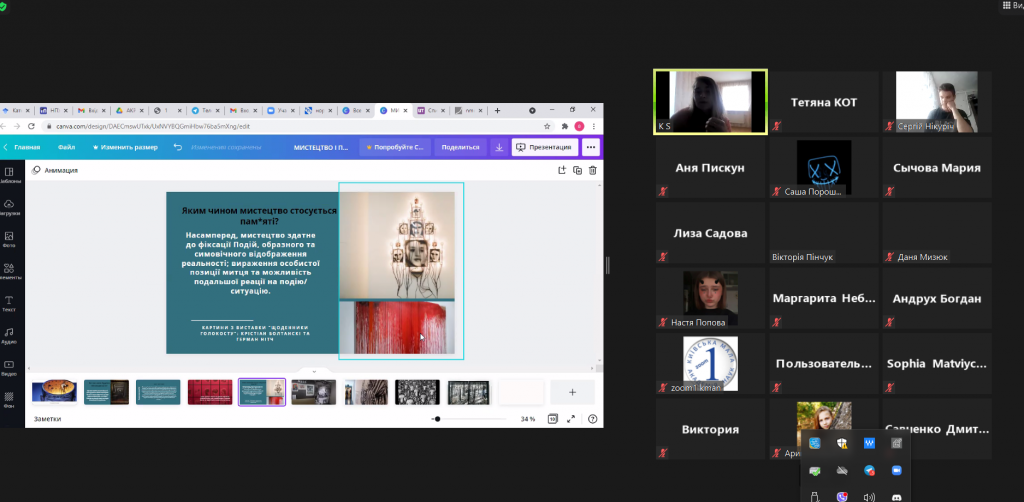Image resolution: width=1024 pixels, height=502 pixels.
Task: Open the Templates panel in Canva sidebar
Action: coord(10,175)
